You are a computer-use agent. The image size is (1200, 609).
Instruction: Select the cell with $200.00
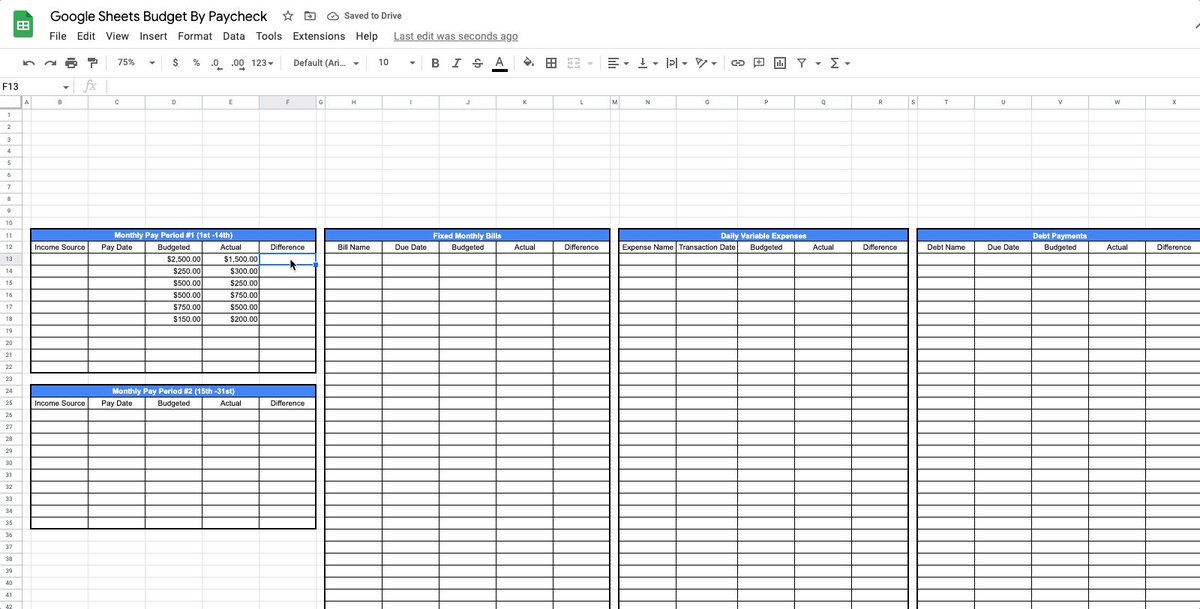point(230,319)
